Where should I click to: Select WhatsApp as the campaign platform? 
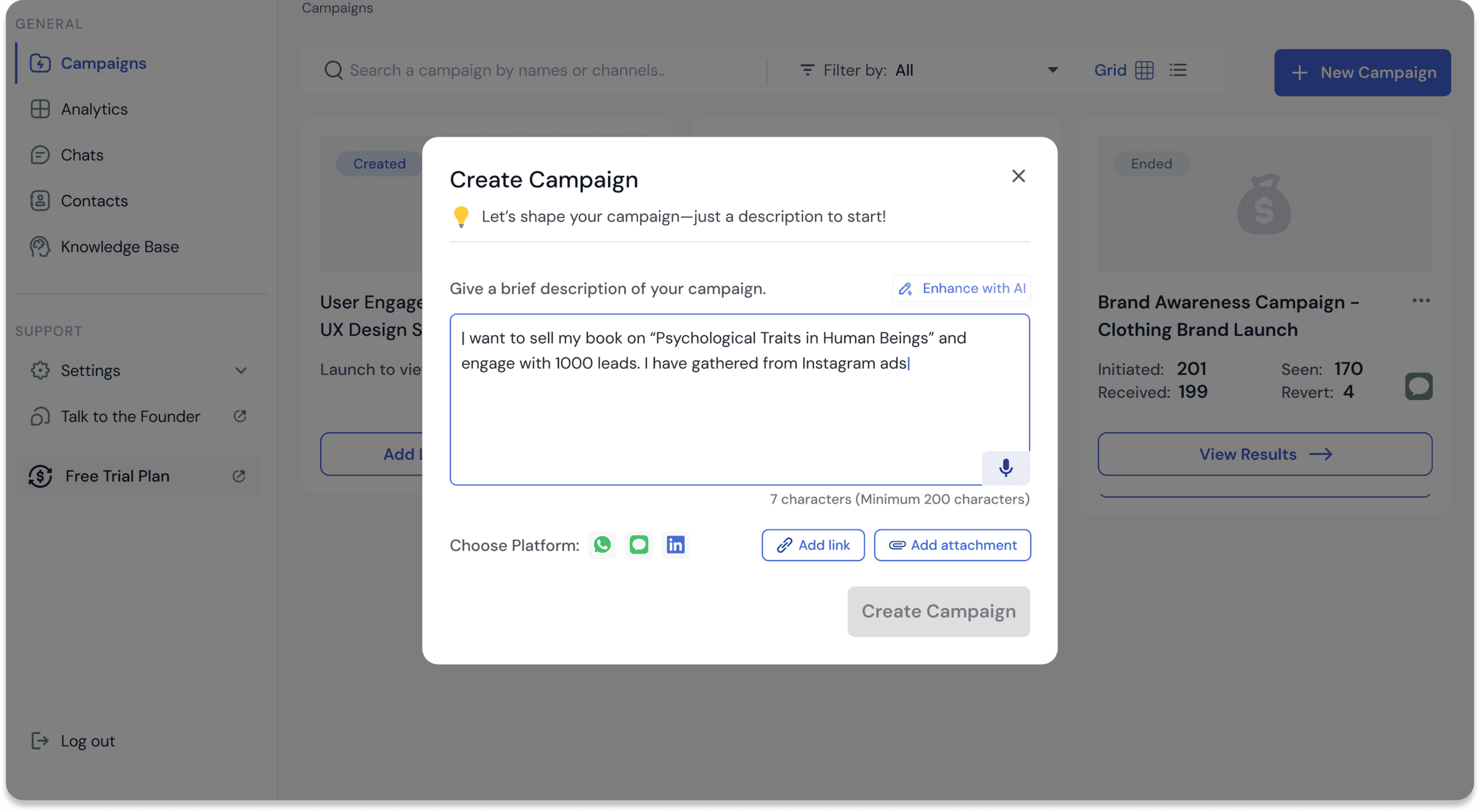pos(602,544)
